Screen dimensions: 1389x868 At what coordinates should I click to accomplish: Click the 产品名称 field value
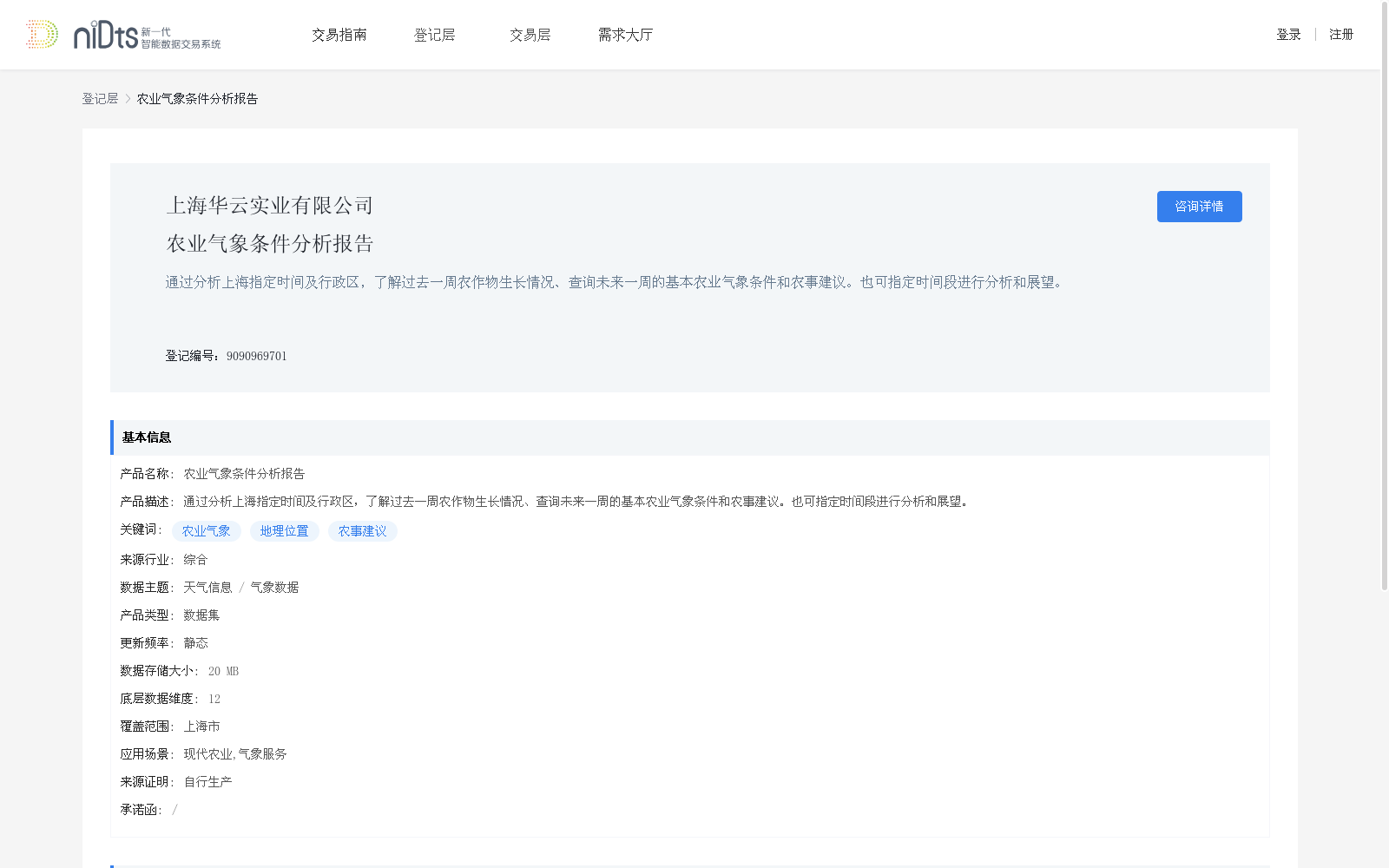[244, 474]
